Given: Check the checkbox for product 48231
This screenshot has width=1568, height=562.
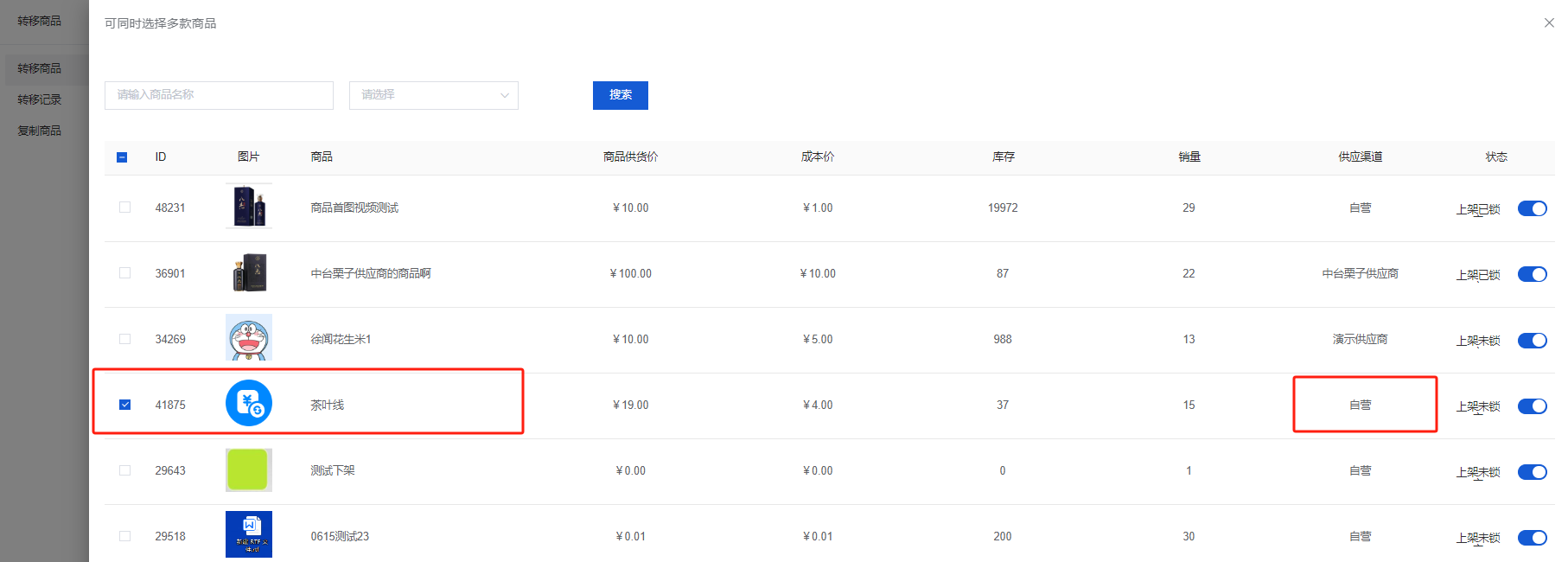Looking at the screenshot, I should point(125,208).
